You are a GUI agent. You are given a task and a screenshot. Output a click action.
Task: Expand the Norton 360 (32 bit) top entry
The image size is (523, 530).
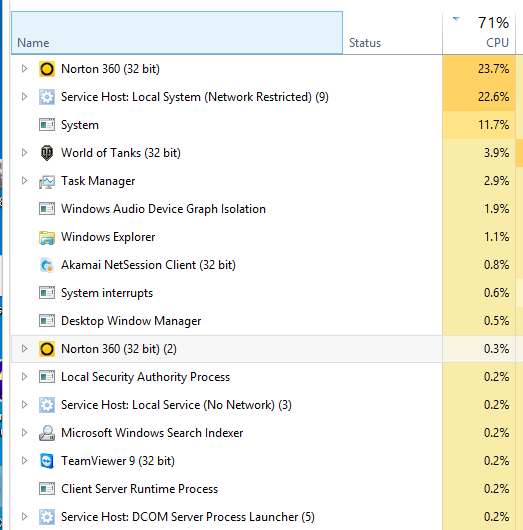[x=24, y=69]
